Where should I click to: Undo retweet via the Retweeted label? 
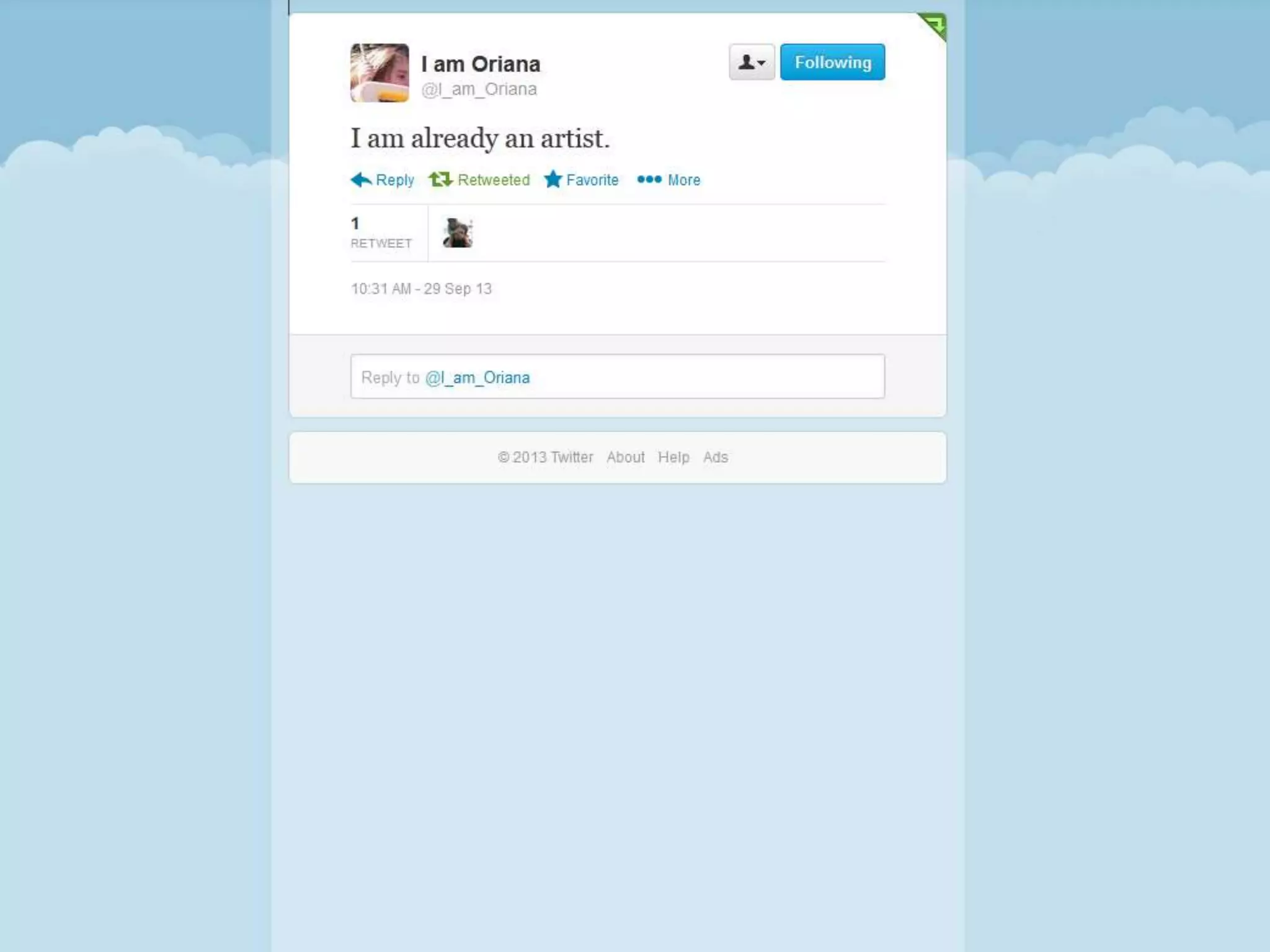[x=494, y=180]
